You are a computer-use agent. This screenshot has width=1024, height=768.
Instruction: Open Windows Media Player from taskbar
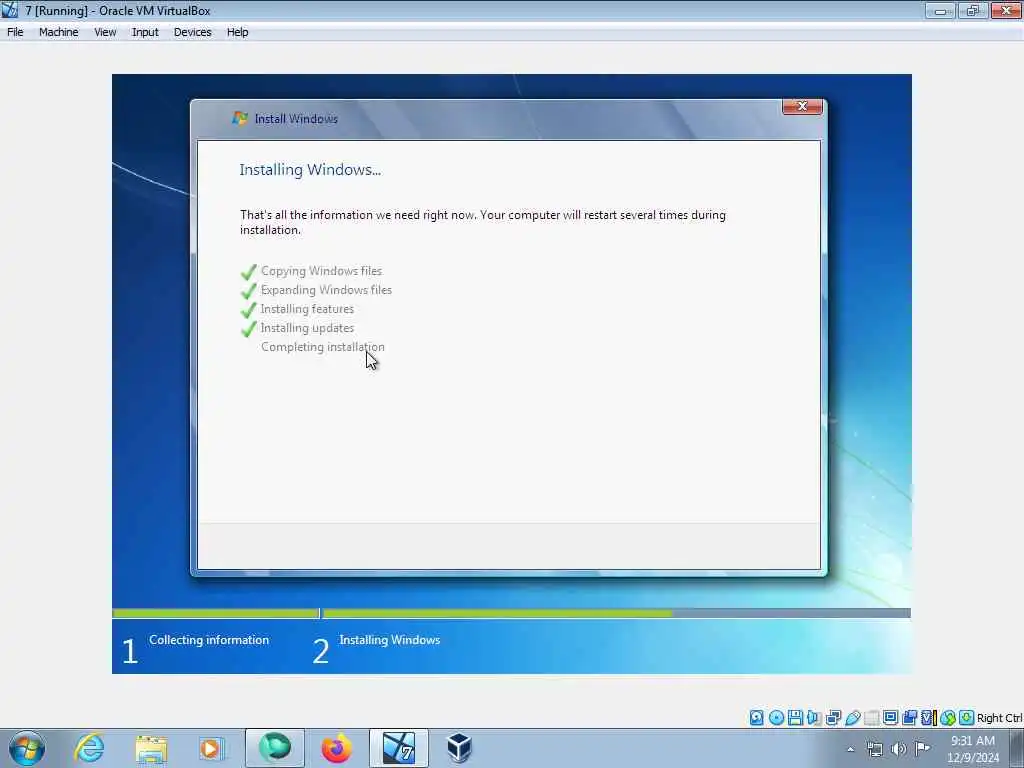[211, 748]
